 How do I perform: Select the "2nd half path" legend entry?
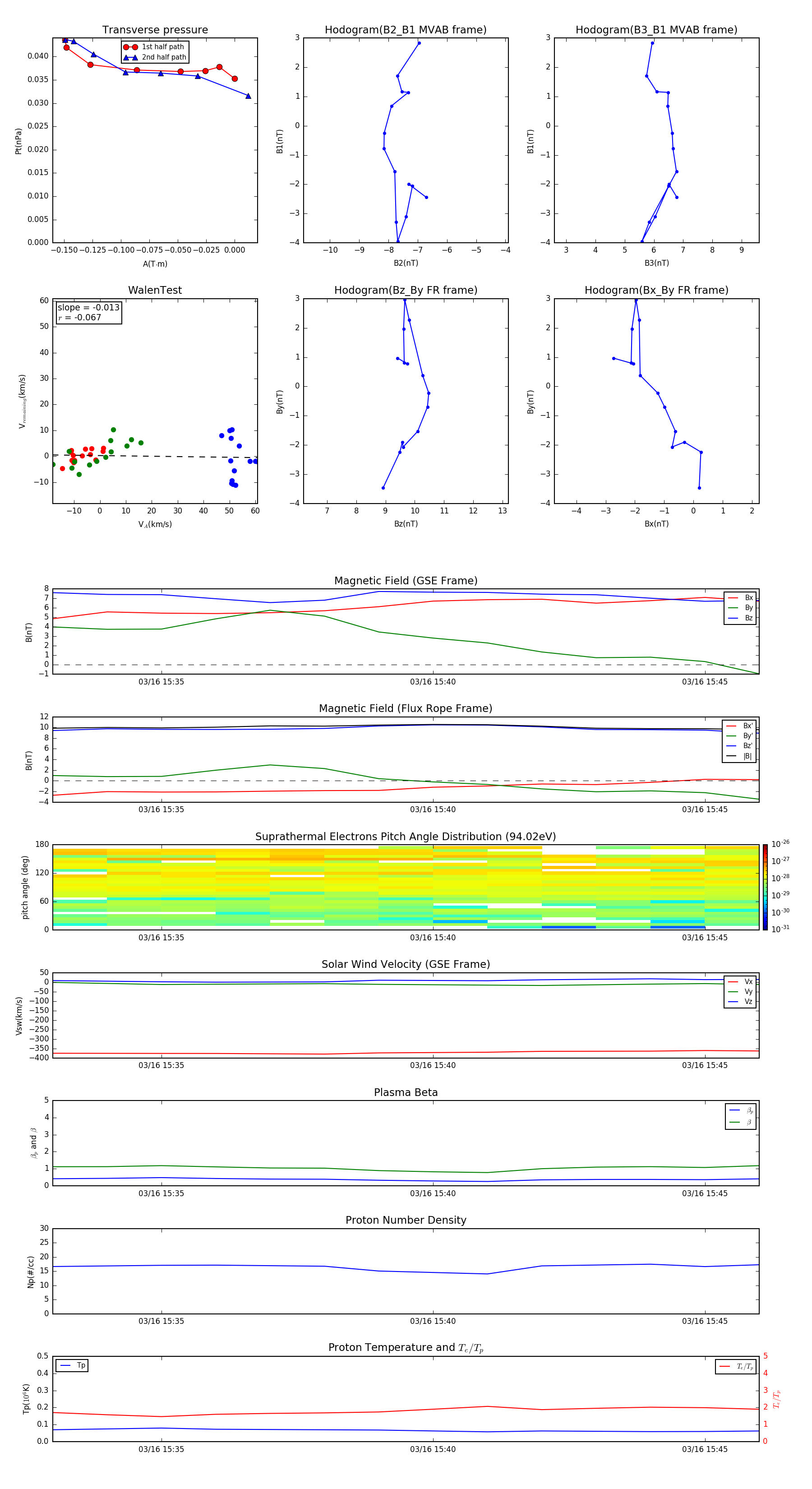tap(155, 57)
